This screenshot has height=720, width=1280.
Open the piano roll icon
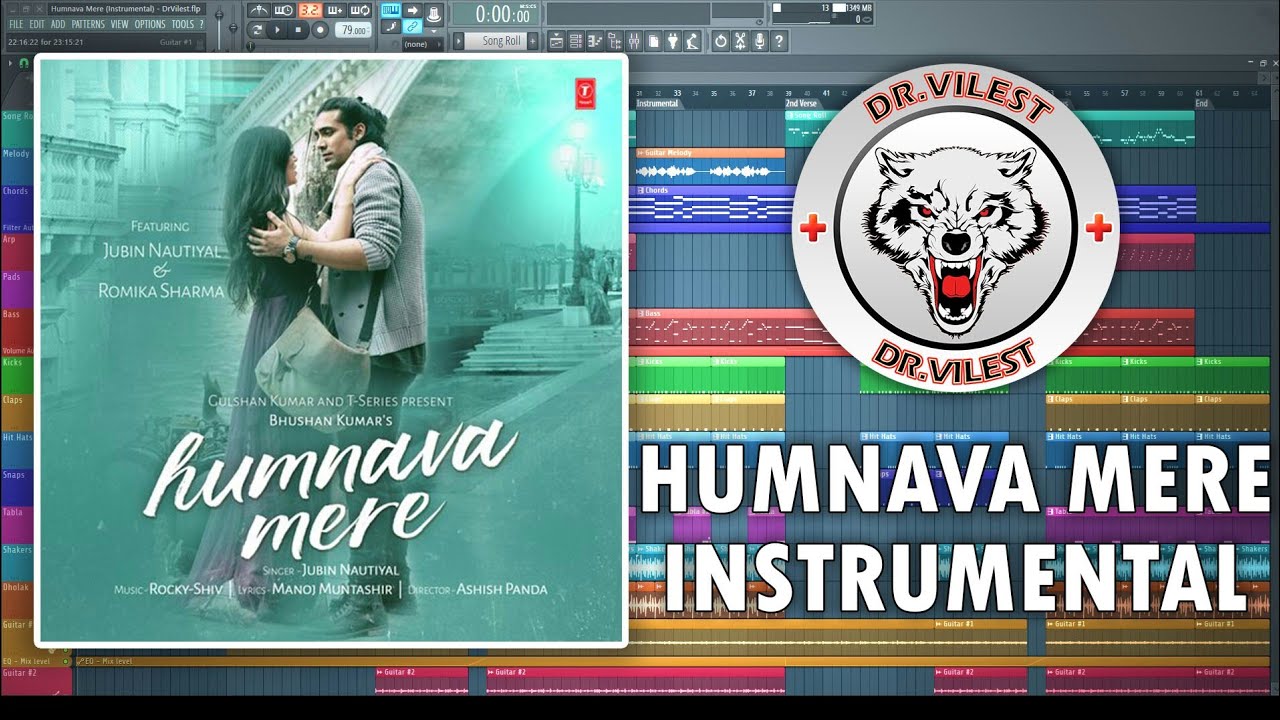(595, 41)
